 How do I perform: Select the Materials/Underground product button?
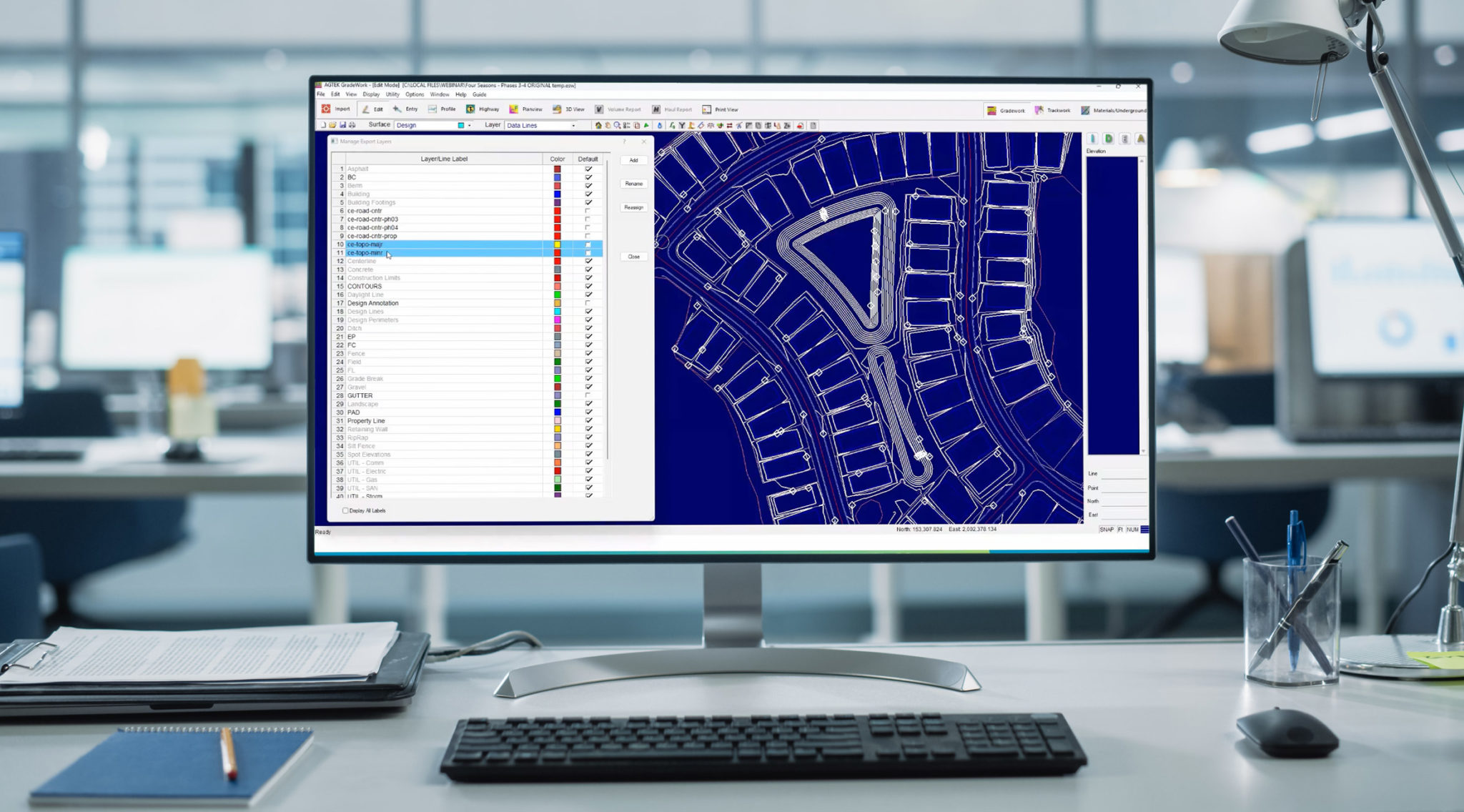pos(1114,110)
